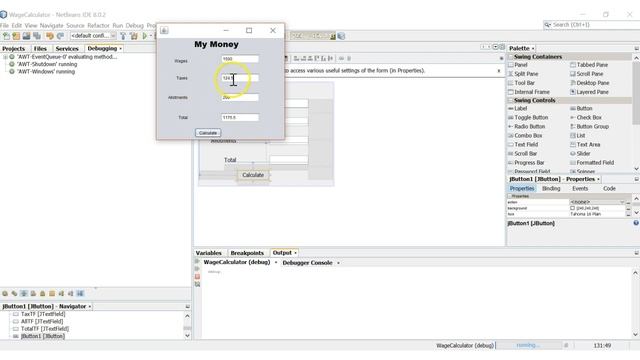This screenshot has width=640, height=360.
Task: Switch to the Breakpoints tab
Action: pyautogui.click(x=247, y=253)
